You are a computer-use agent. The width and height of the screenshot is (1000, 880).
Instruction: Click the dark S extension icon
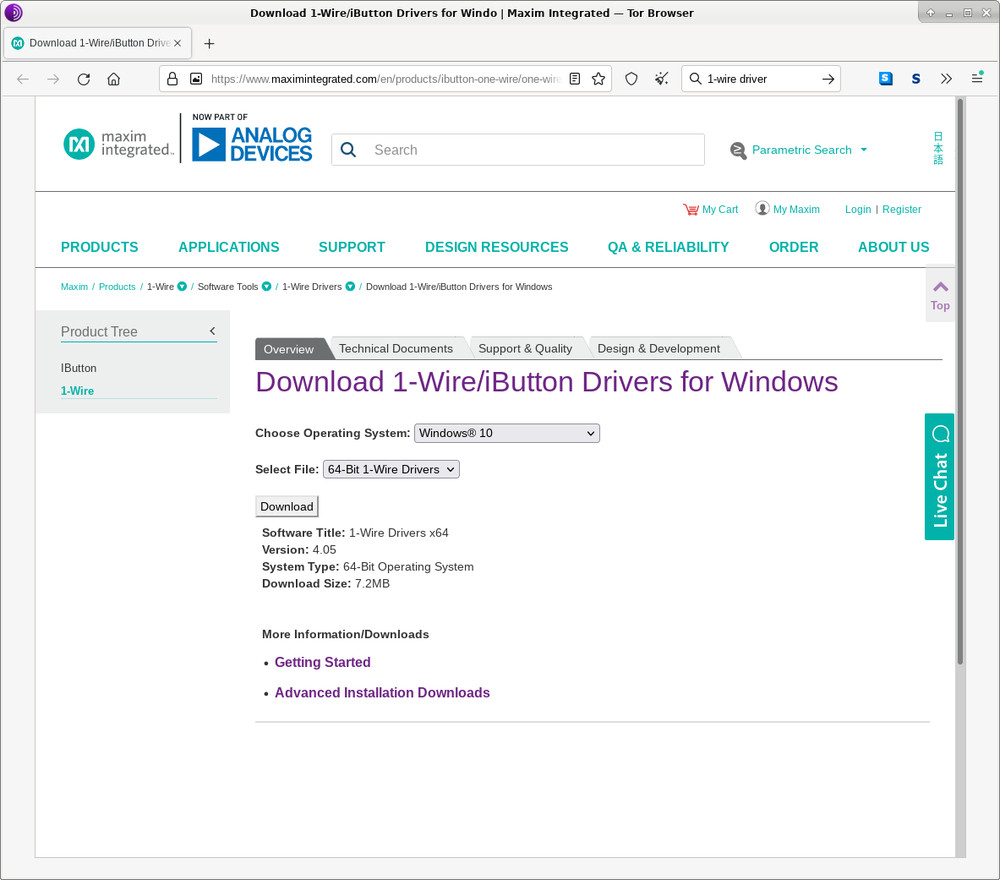point(916,79)
